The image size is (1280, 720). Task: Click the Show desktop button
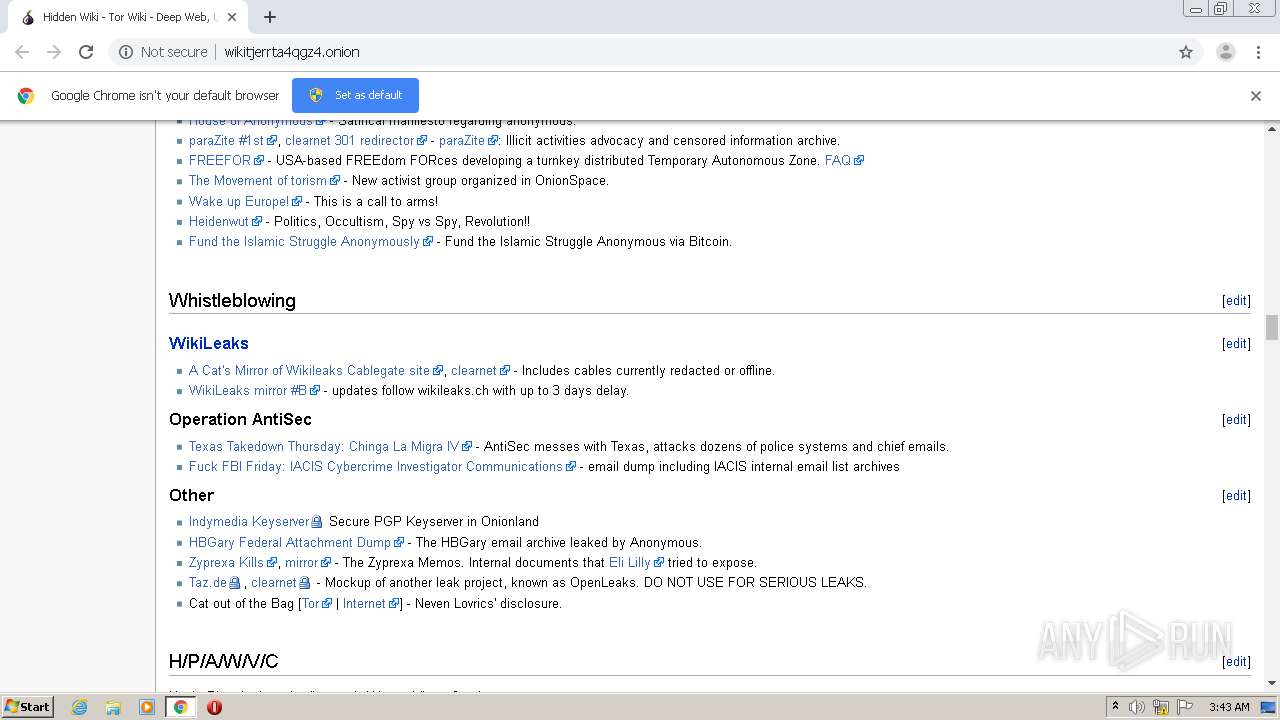pos(1270,707)
